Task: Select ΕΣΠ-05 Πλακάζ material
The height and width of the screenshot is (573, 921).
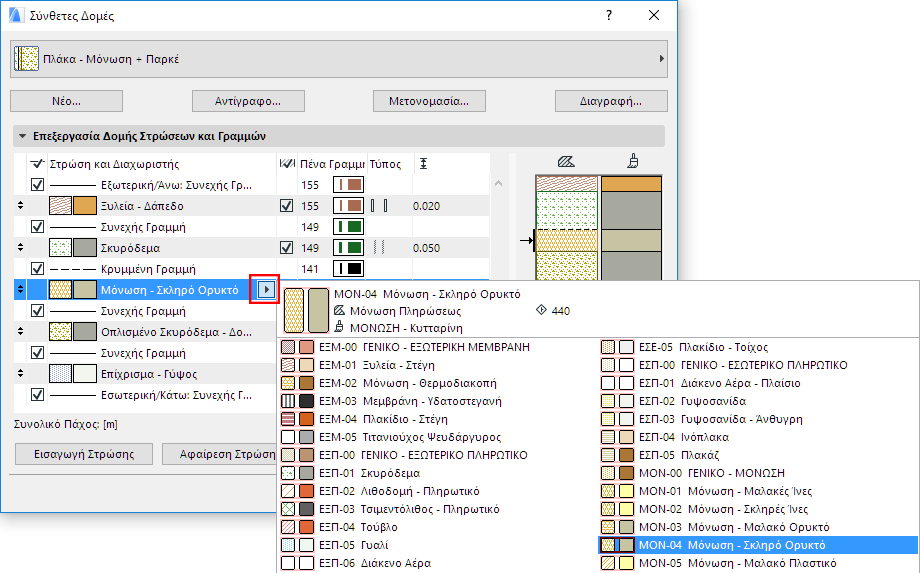Action: click(758, 455)
